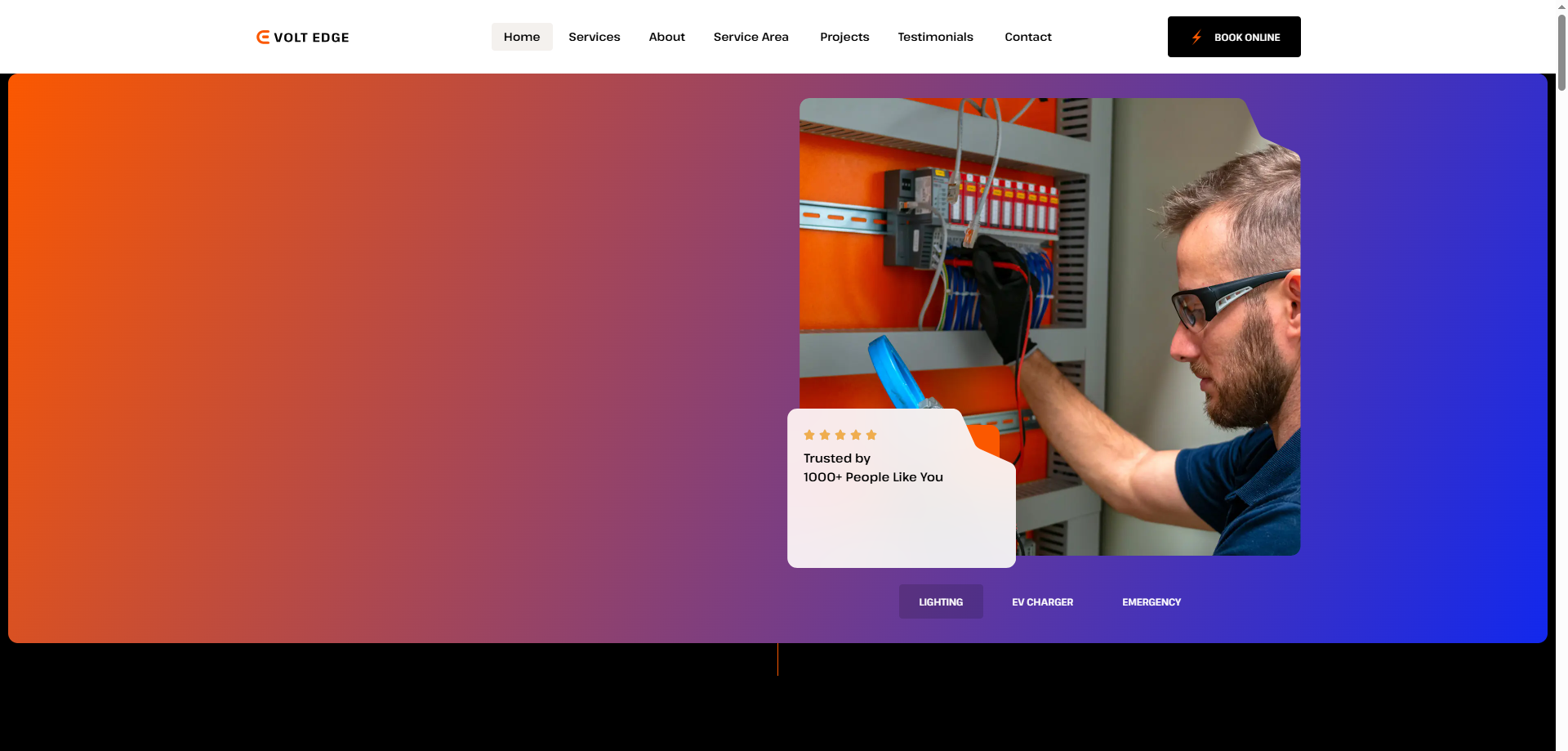Screen dimensions: 1568x751
Task: Click the orange Volt Edge logo icon
Action: point(263,37)
